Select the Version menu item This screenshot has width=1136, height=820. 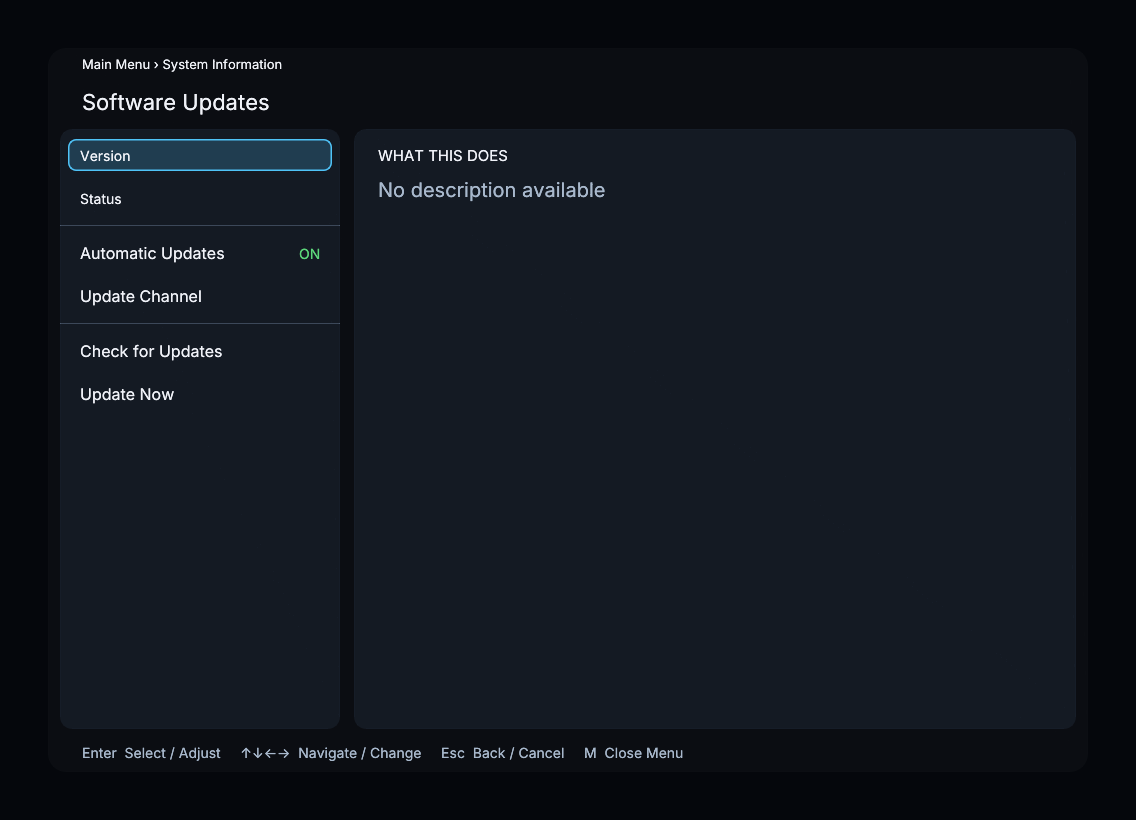[200, 155]
